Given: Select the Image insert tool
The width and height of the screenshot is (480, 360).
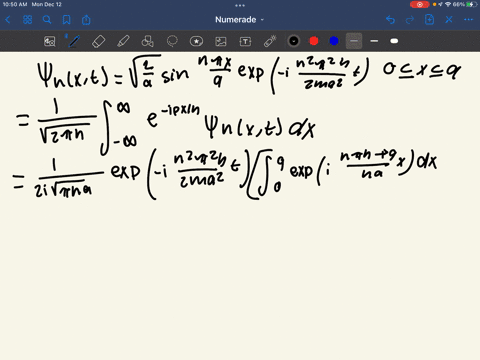Looking at the screenshot, I should tap(221, 41).
